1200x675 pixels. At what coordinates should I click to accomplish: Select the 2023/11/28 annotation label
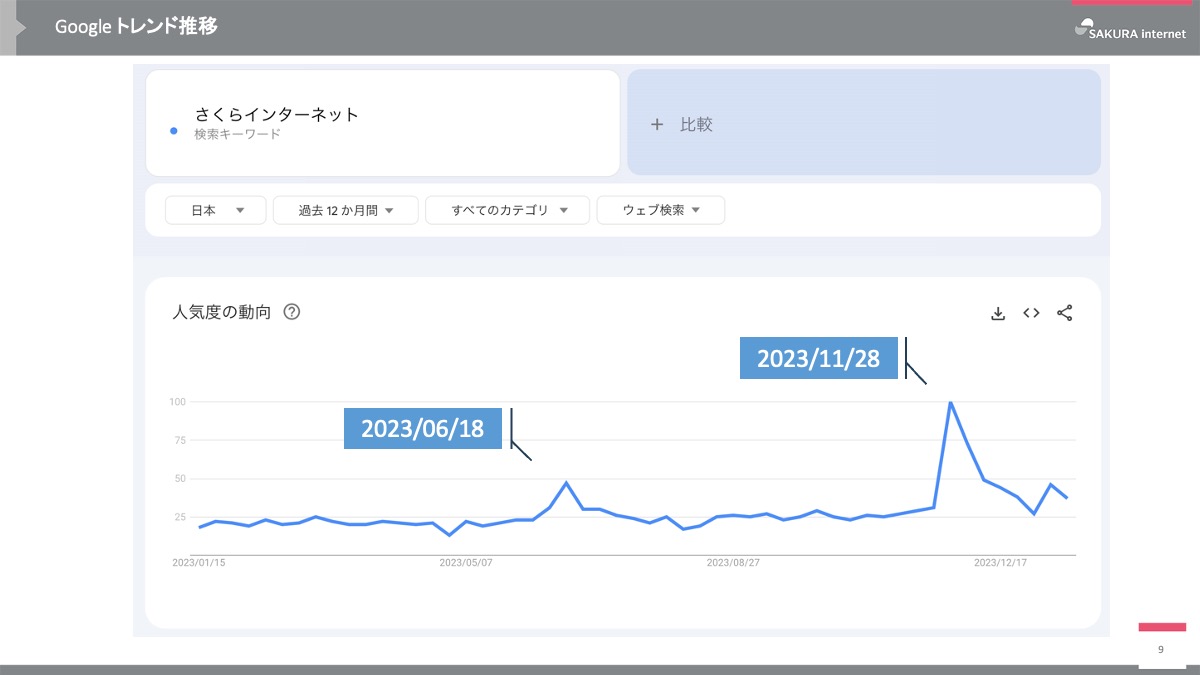click(818, 358)
